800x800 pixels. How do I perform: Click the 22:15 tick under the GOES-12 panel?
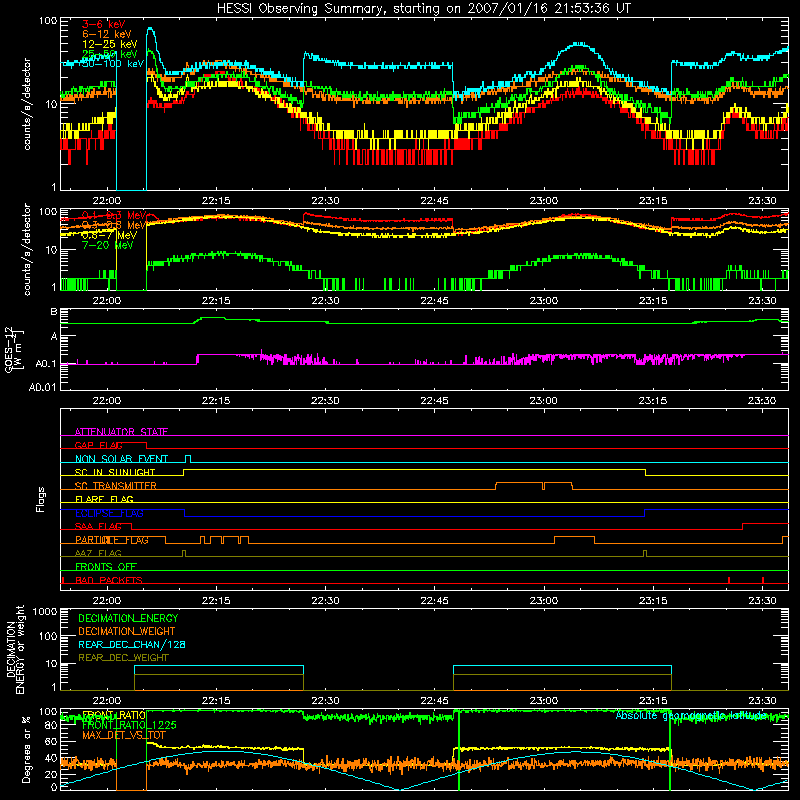click(x=216, y=401)
